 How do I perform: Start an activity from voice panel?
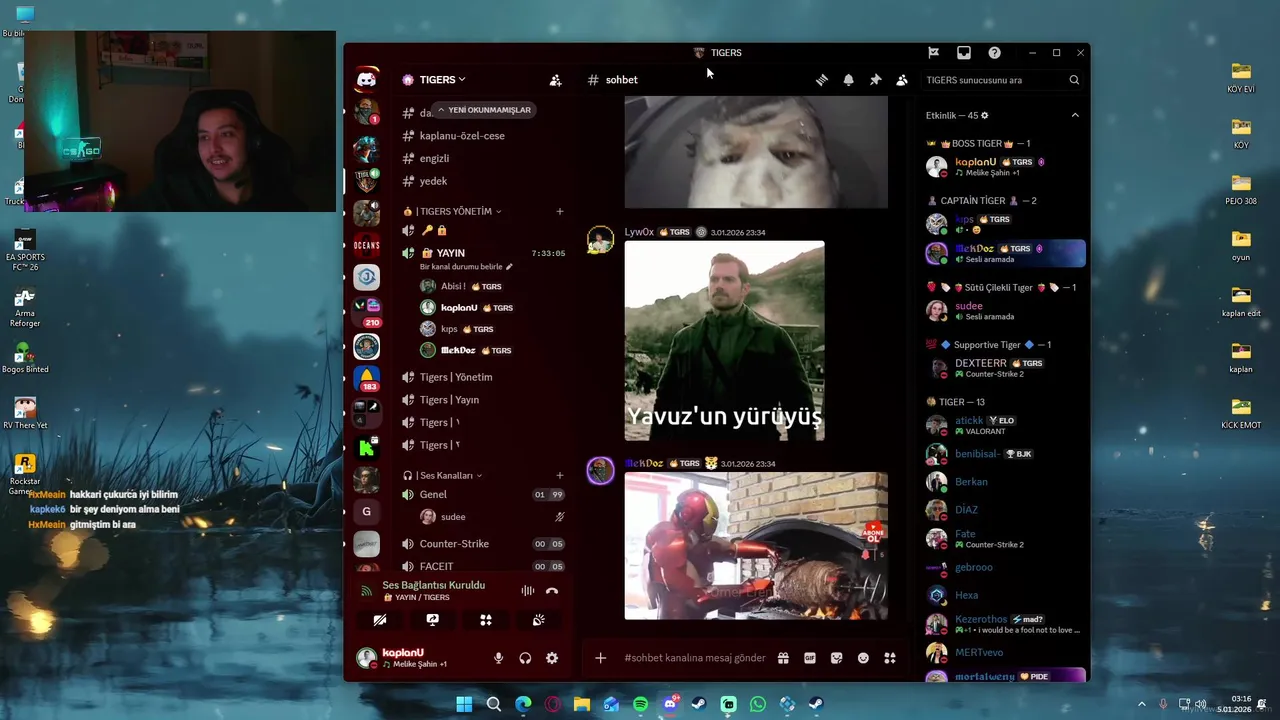click(485, 620)
